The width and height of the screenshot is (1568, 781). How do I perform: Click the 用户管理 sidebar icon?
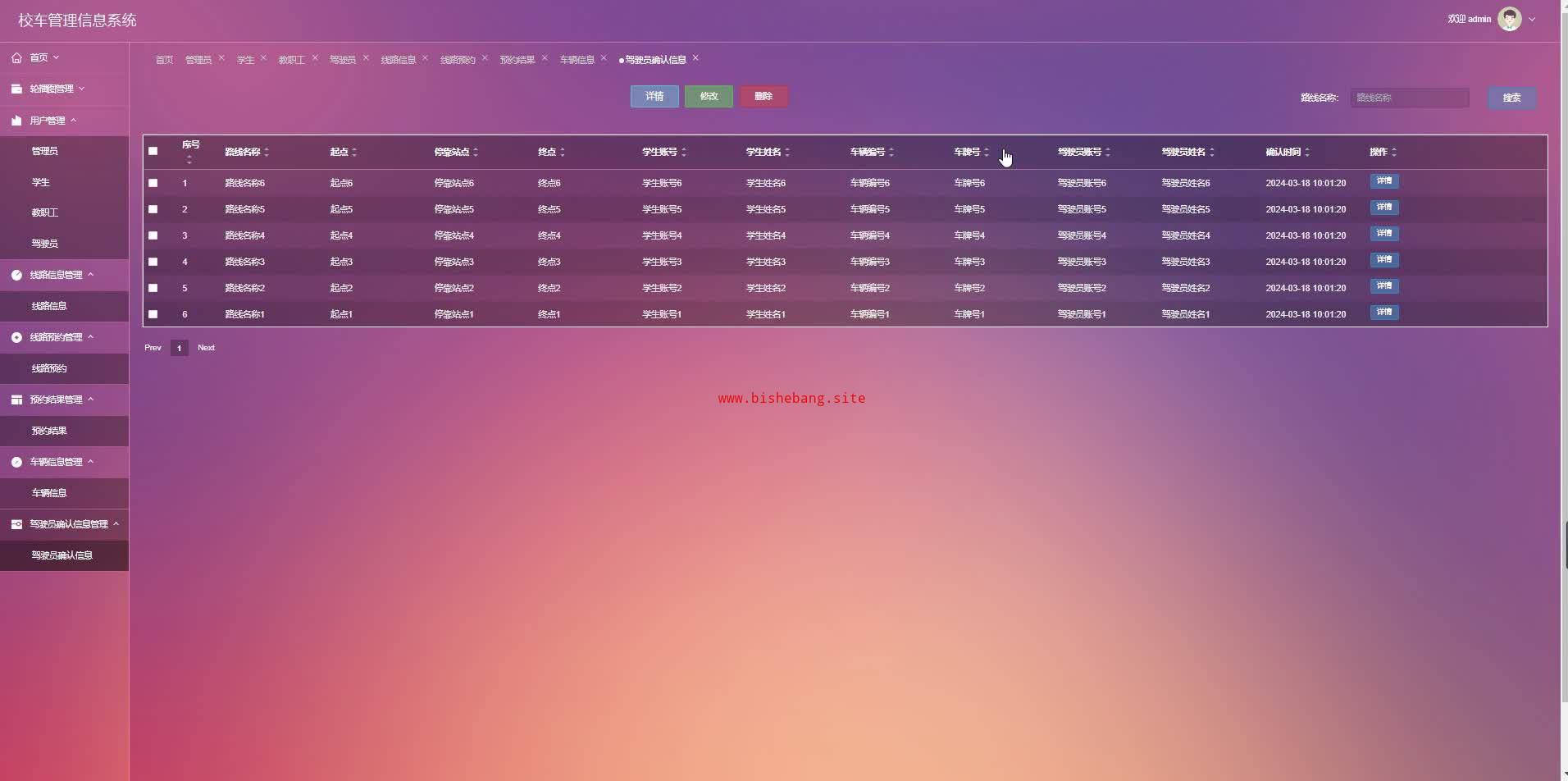[16, 121]
